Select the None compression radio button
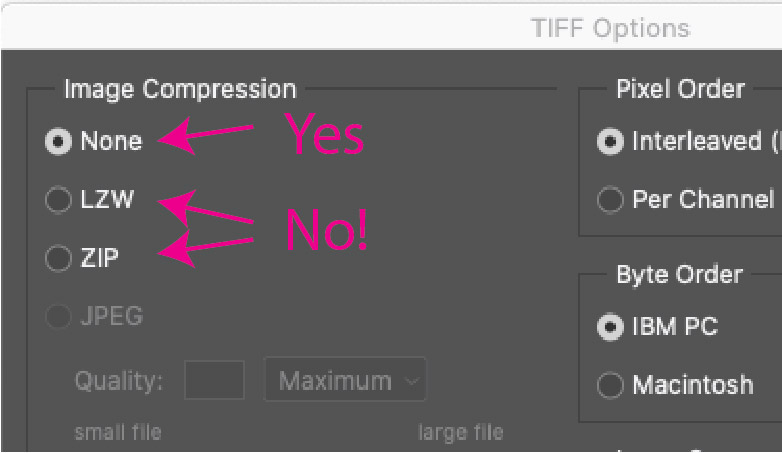Viewport: 782px width, 453px height. pyautogui.click(x=59, y=142)
